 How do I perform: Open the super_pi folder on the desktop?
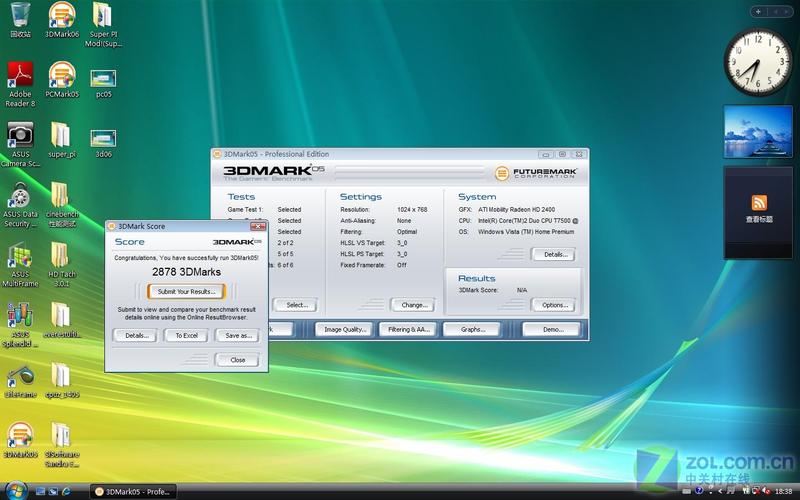tap(62, 140)
